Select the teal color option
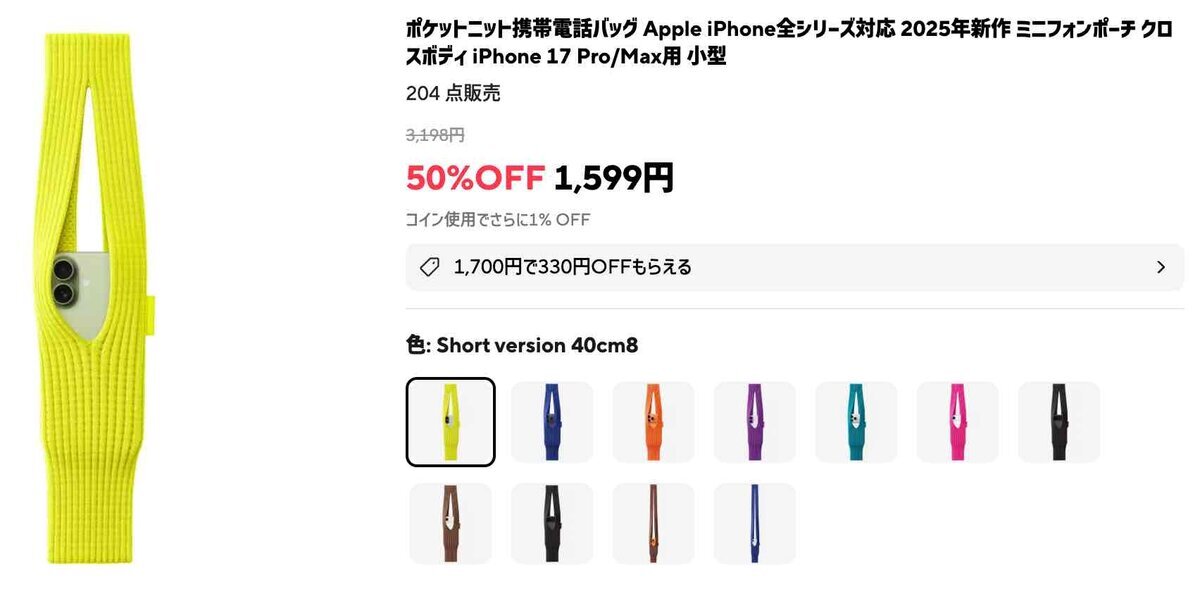This screenshot has height=599, width=1200. point(858,420)
